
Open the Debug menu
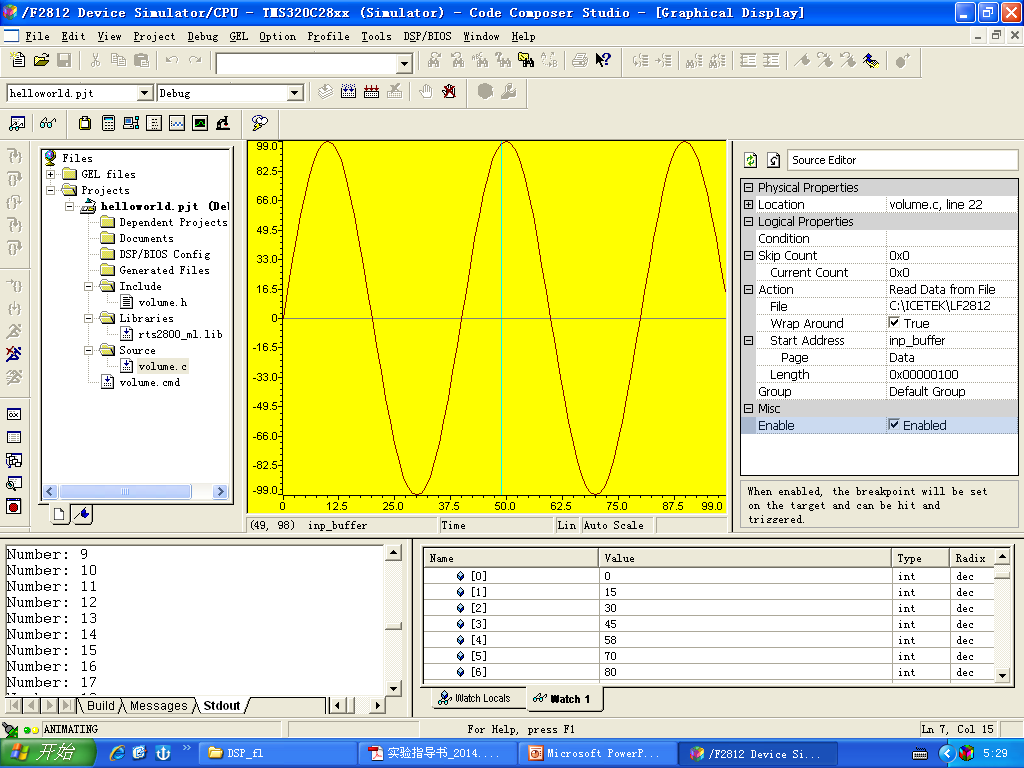click(202, 37)
